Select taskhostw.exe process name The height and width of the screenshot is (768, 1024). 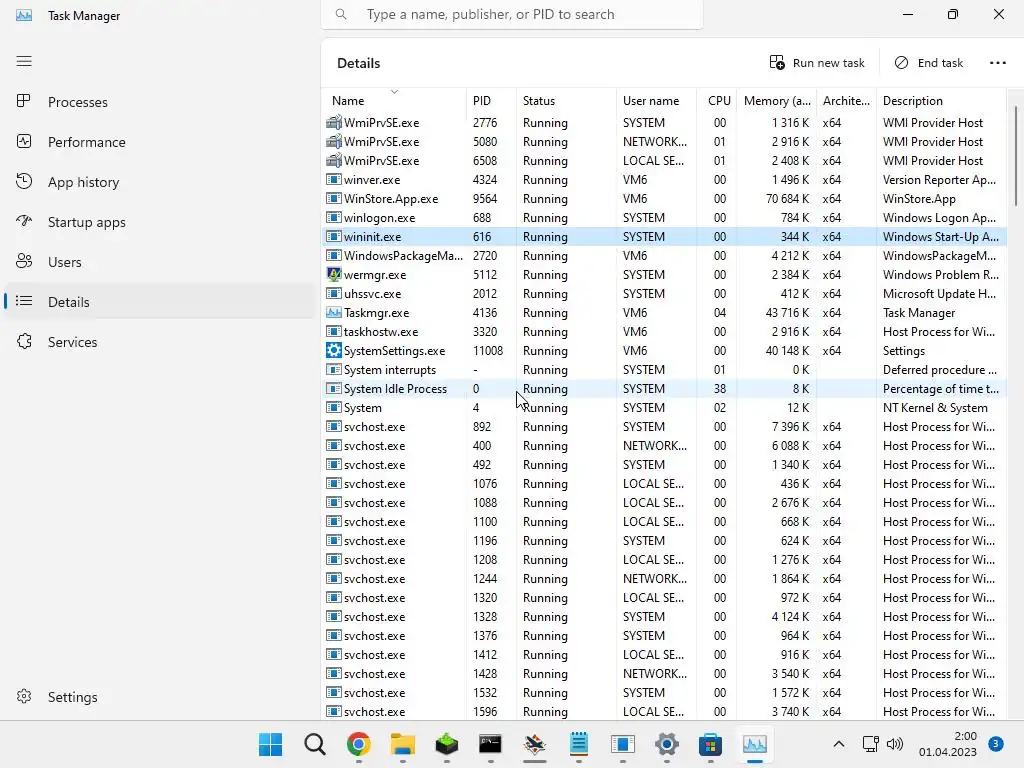coord(381,332)
